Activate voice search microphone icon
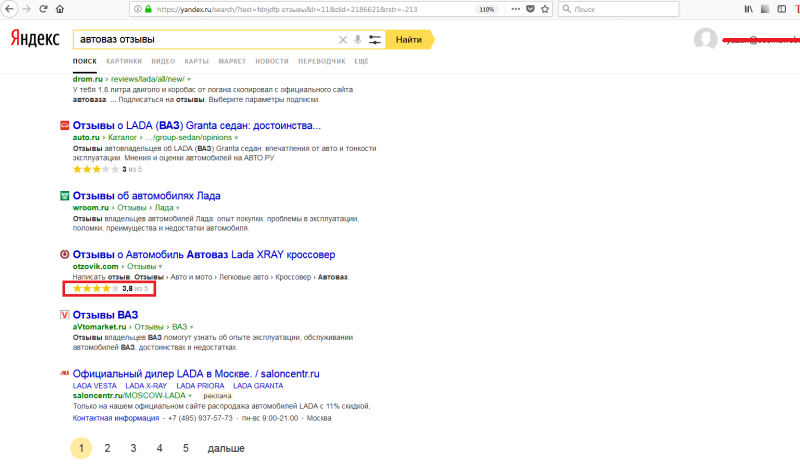800x469 pixels. click(358, 39)
